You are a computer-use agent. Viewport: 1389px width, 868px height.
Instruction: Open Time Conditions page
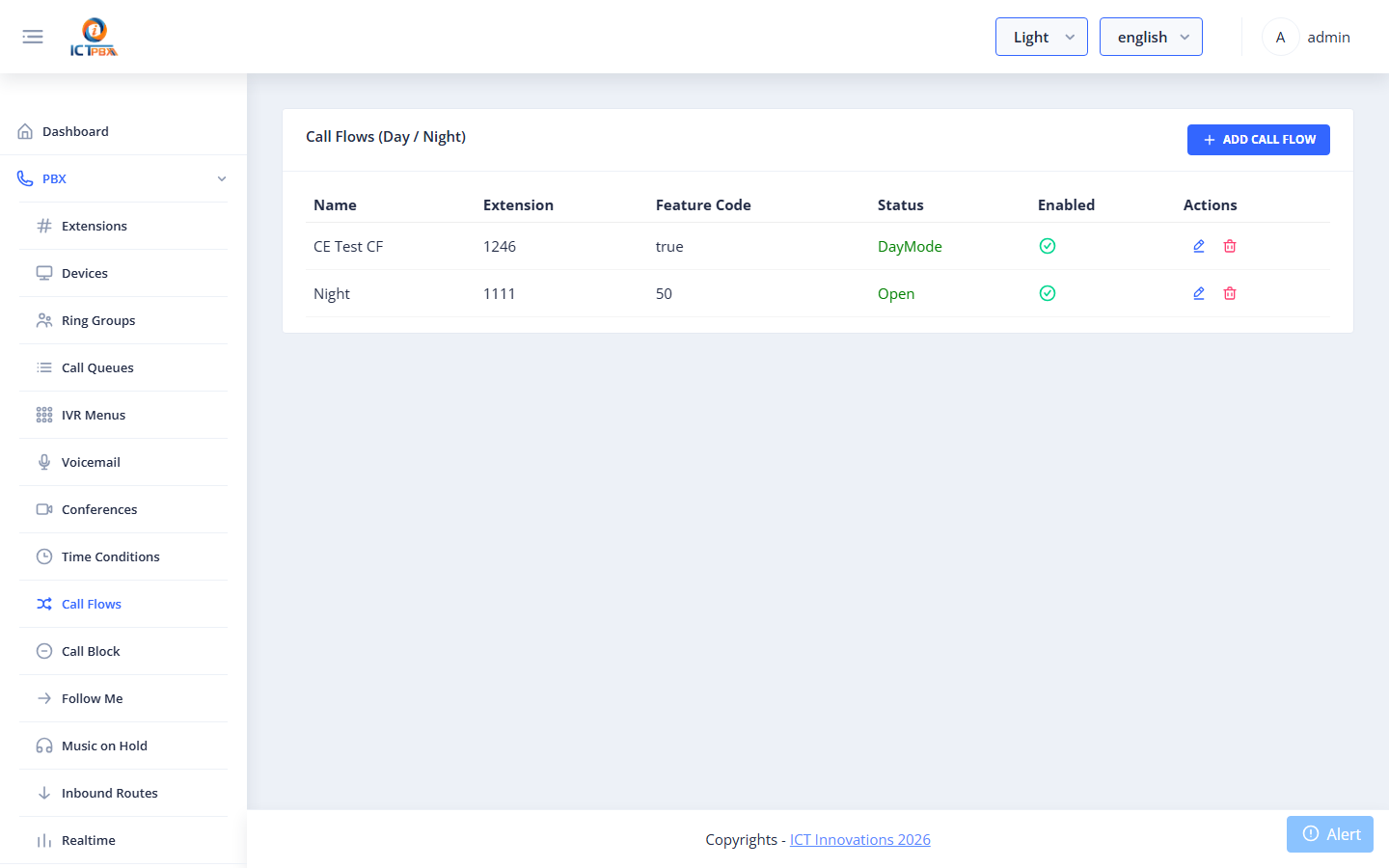pos(111,556)
